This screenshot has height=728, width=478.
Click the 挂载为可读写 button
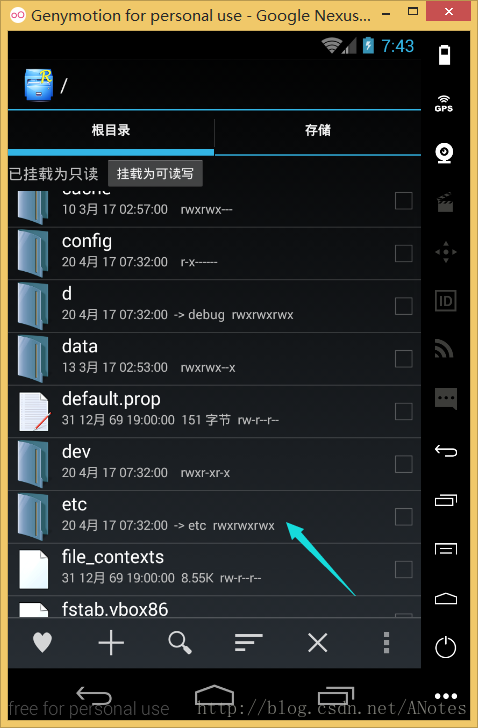tap(155, 174)
